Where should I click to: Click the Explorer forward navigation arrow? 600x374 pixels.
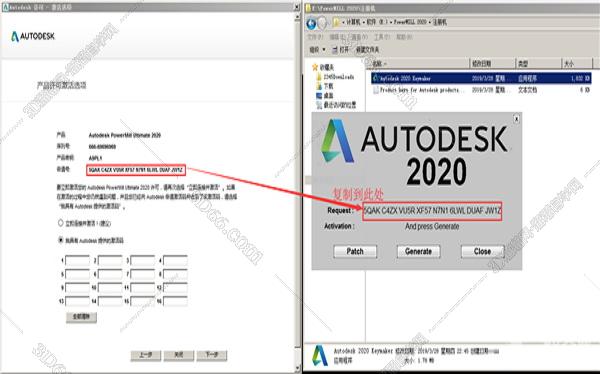coord(323,23)
